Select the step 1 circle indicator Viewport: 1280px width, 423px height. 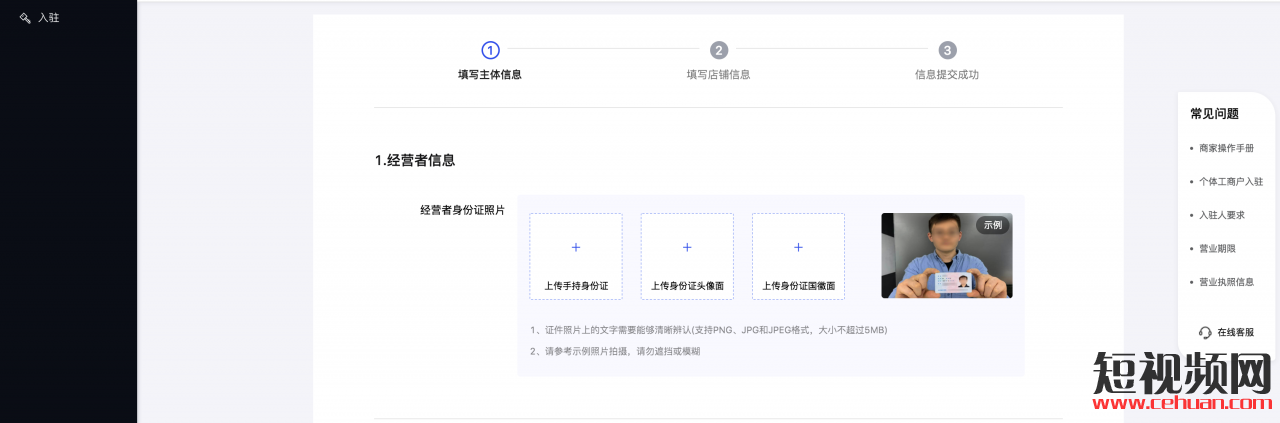[490, 50]
